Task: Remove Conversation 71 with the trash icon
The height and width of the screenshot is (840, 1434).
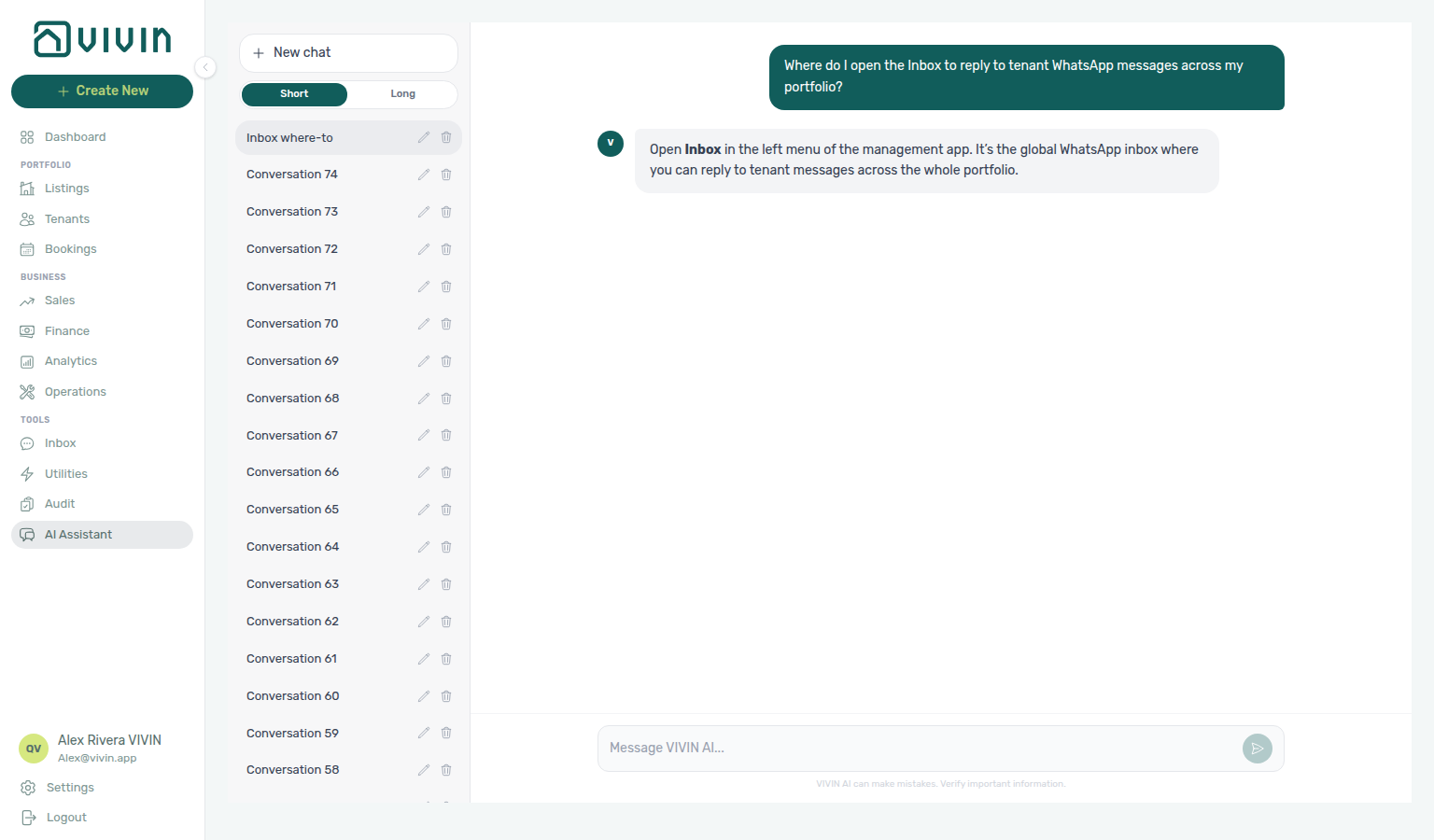Action: (446, 287)
